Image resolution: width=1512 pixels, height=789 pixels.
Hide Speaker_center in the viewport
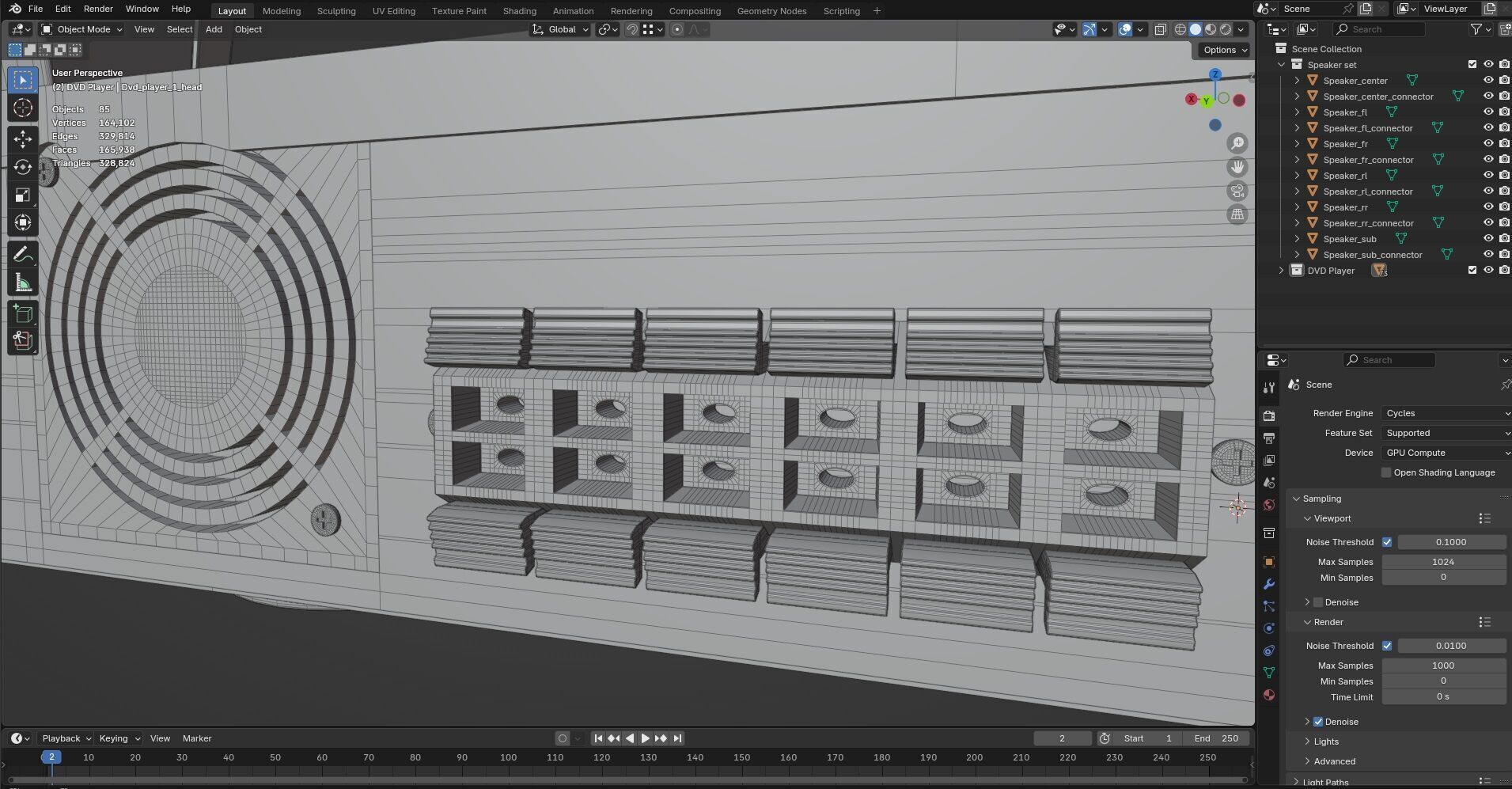[1488, 80]
